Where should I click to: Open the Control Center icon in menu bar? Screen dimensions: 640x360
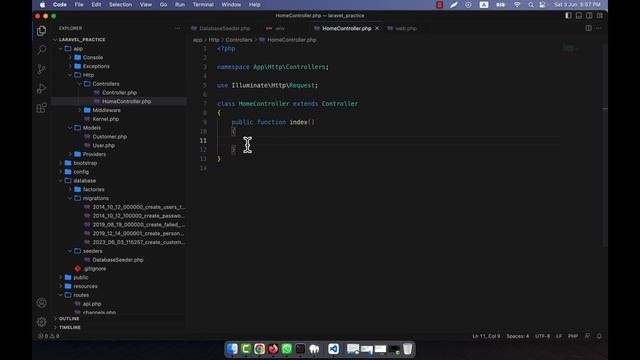[542, 5]
